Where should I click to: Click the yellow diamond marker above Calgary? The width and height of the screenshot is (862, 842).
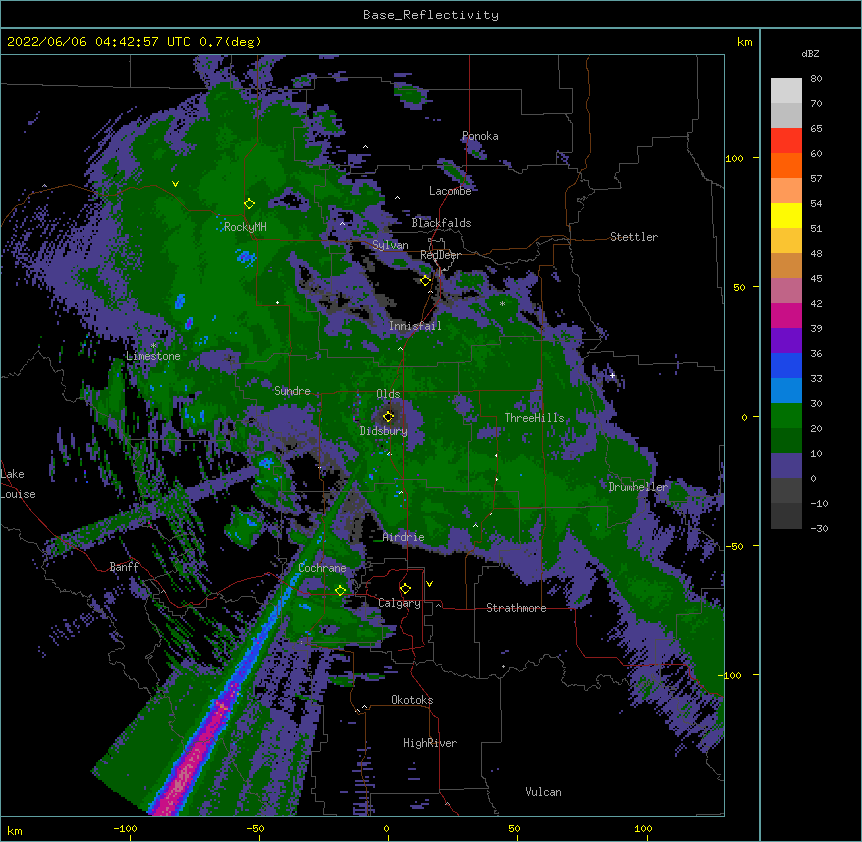405,589
